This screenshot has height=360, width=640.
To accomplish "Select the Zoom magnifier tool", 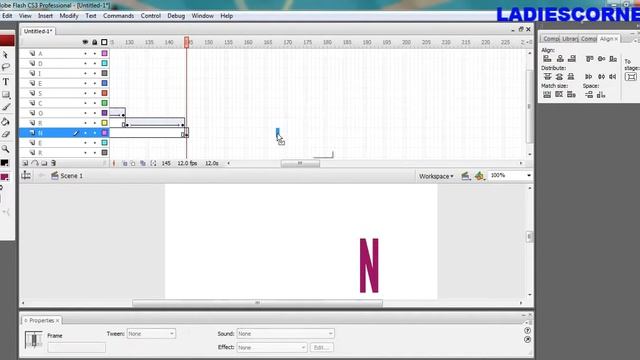I will [5, 149].
